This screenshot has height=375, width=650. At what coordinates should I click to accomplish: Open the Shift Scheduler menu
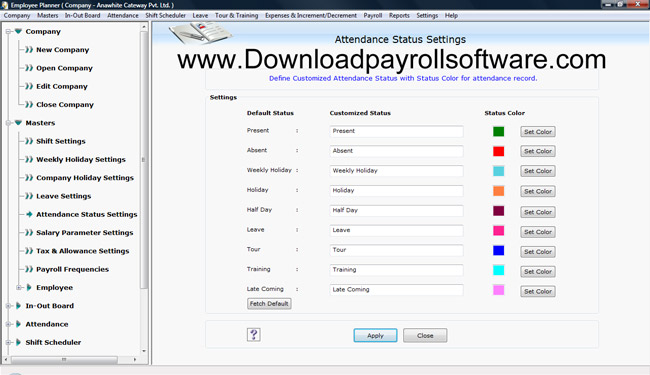(165, 15)
